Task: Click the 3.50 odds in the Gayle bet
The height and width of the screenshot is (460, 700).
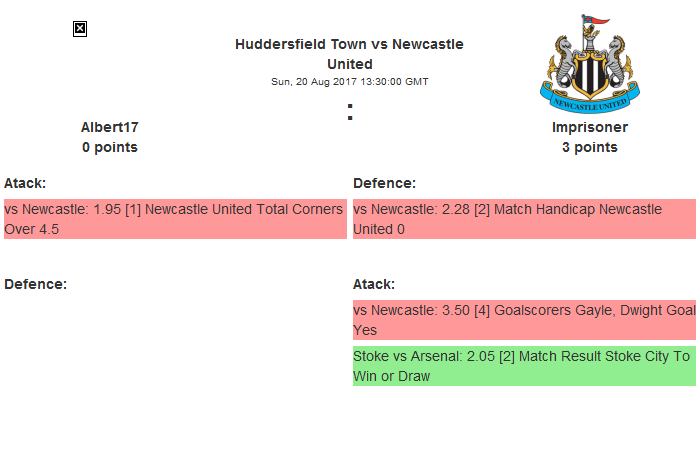Action: [457, 310]
